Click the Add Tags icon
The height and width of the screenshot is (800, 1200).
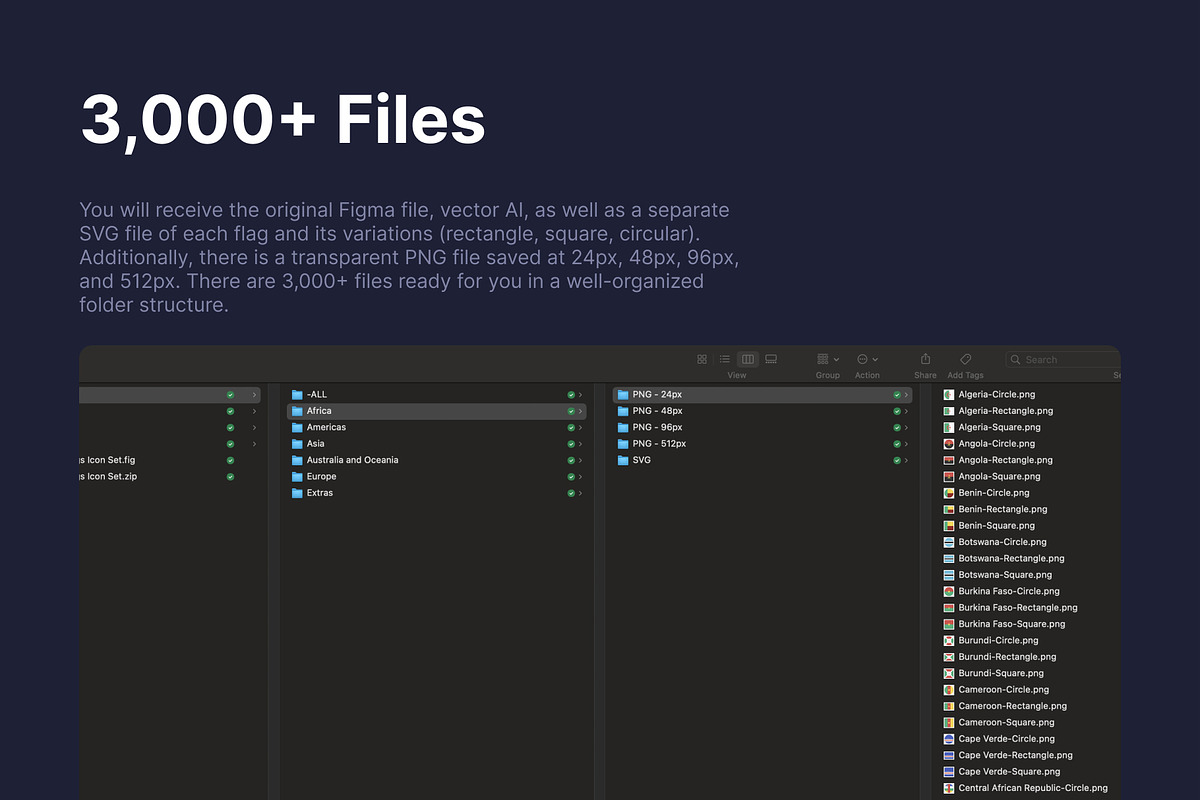click(x=965, y=359)
